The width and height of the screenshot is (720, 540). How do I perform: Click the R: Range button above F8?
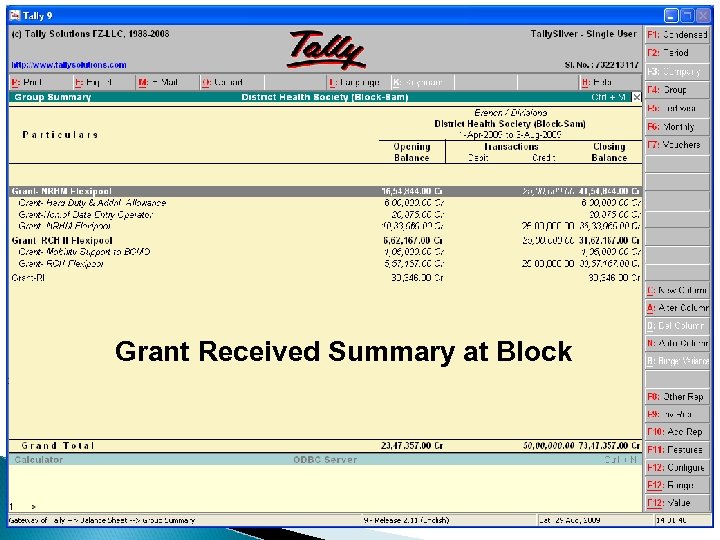677,361
